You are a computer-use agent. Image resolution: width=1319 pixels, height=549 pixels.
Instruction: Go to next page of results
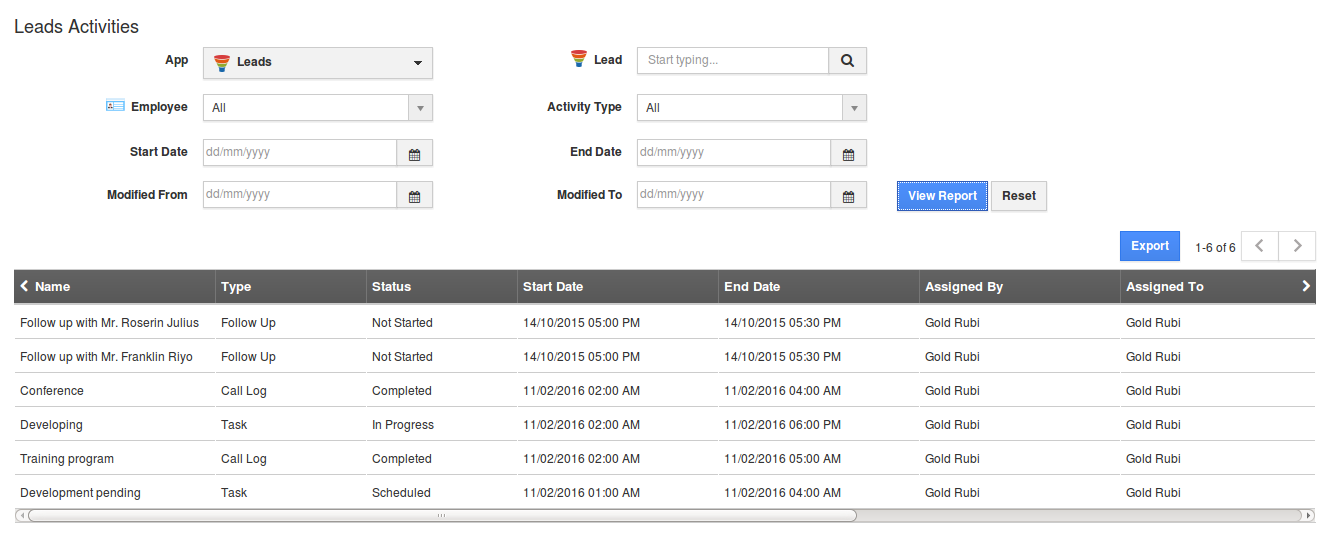pos(1297,246)
